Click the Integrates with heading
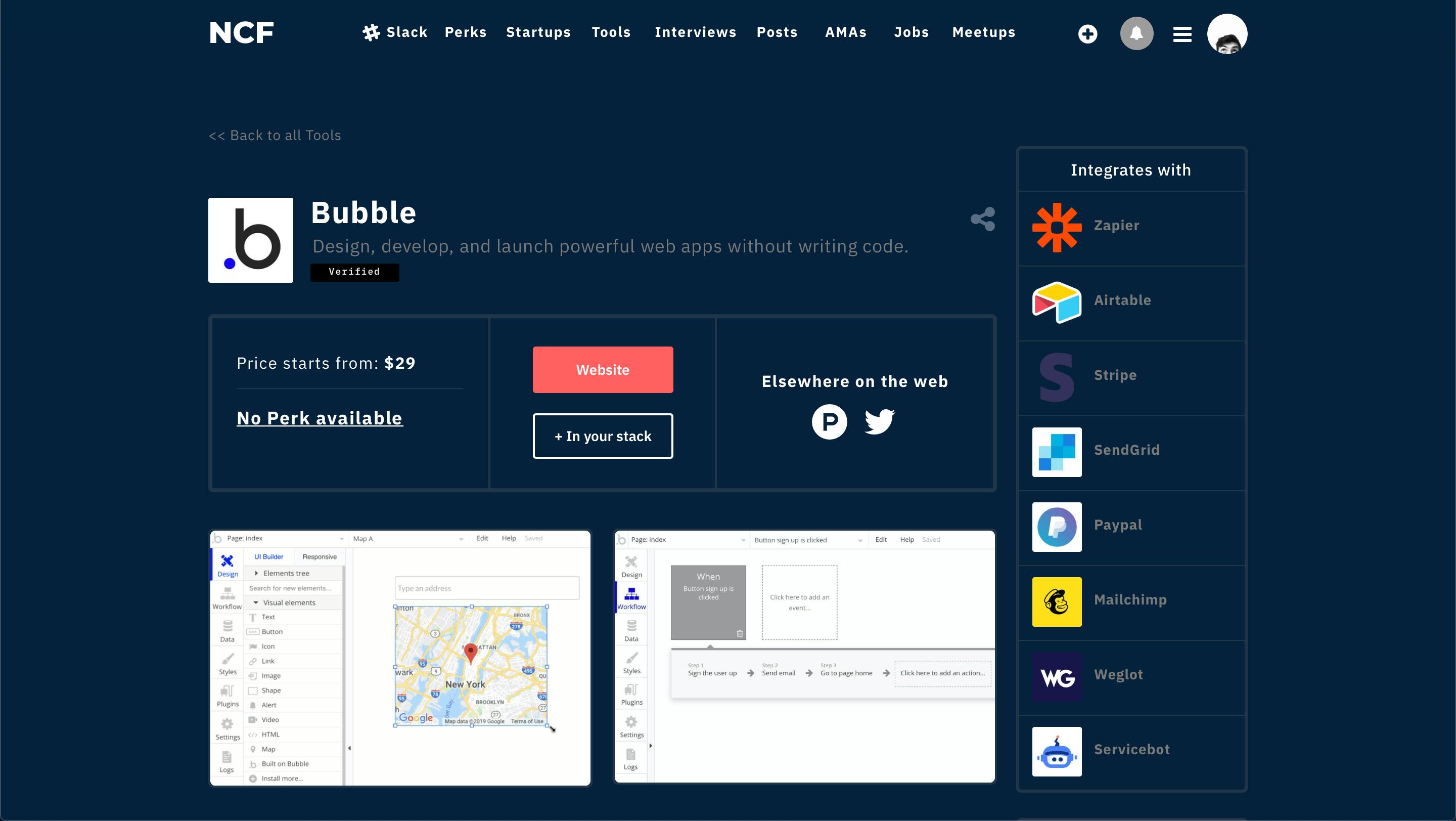The width and height of the screenshot is (1456, 821). click(x=1131, y=170)
